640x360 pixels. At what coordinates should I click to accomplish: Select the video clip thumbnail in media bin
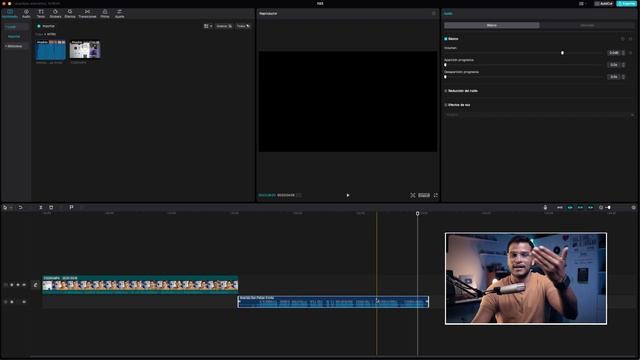pos(85,50)
